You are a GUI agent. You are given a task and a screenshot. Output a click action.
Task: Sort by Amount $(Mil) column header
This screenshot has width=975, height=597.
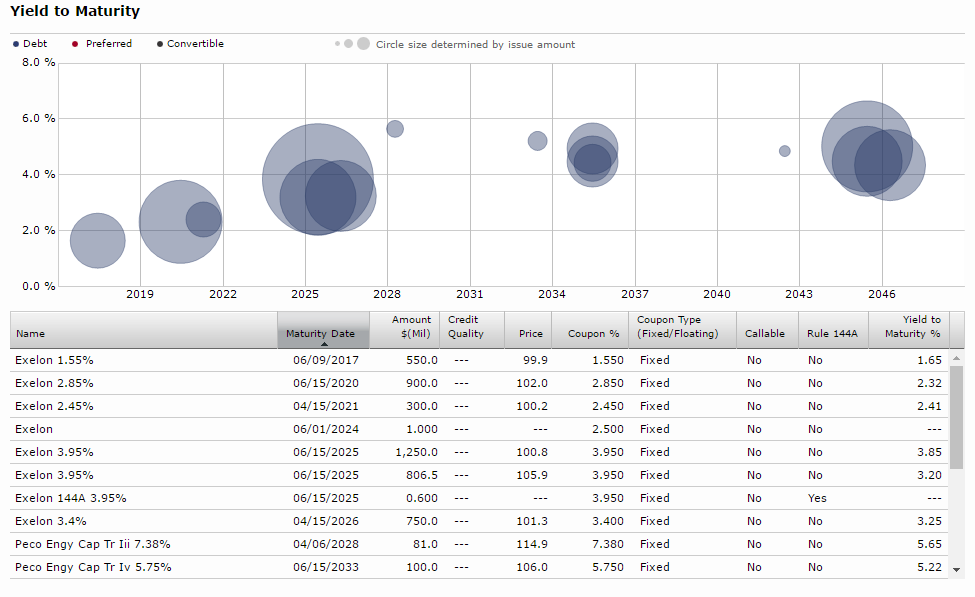(405, 330)
